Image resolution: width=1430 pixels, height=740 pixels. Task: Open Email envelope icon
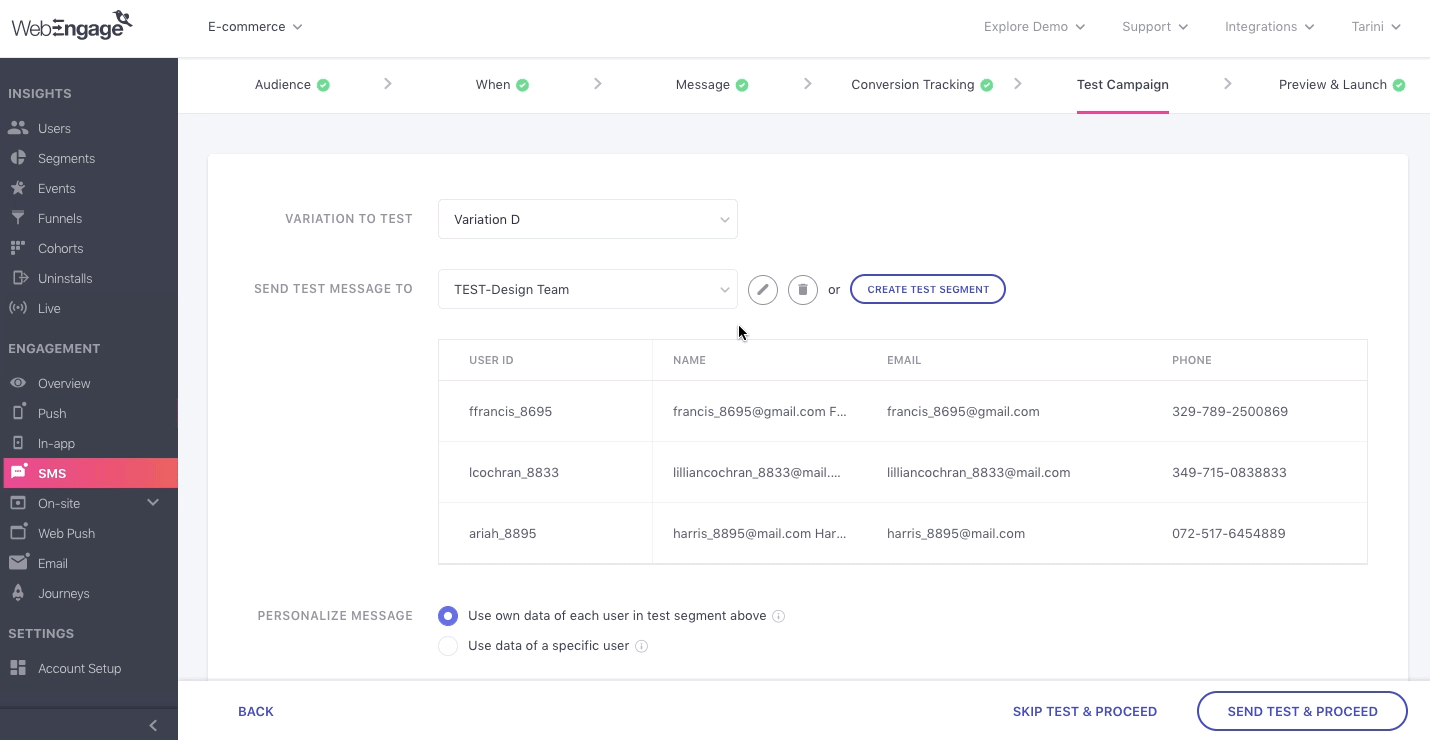click(x=18, y=563)
